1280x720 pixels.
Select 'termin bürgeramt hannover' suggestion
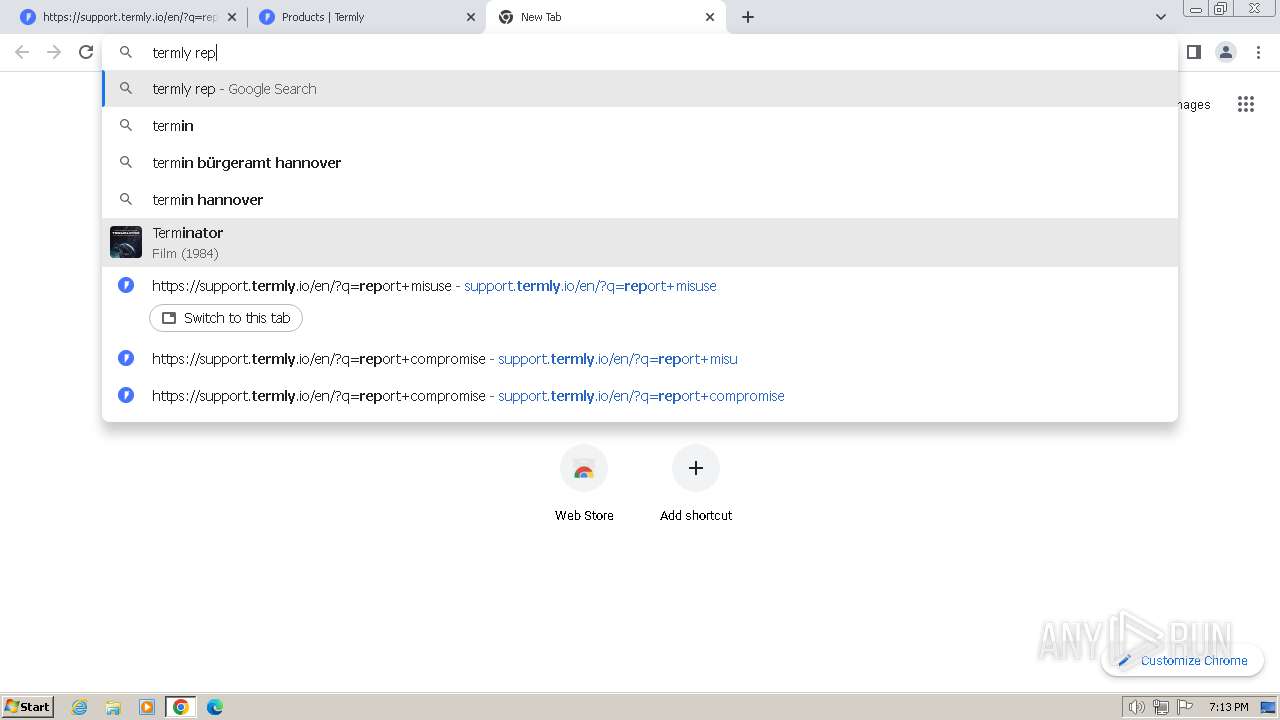(x=640, y=163)
